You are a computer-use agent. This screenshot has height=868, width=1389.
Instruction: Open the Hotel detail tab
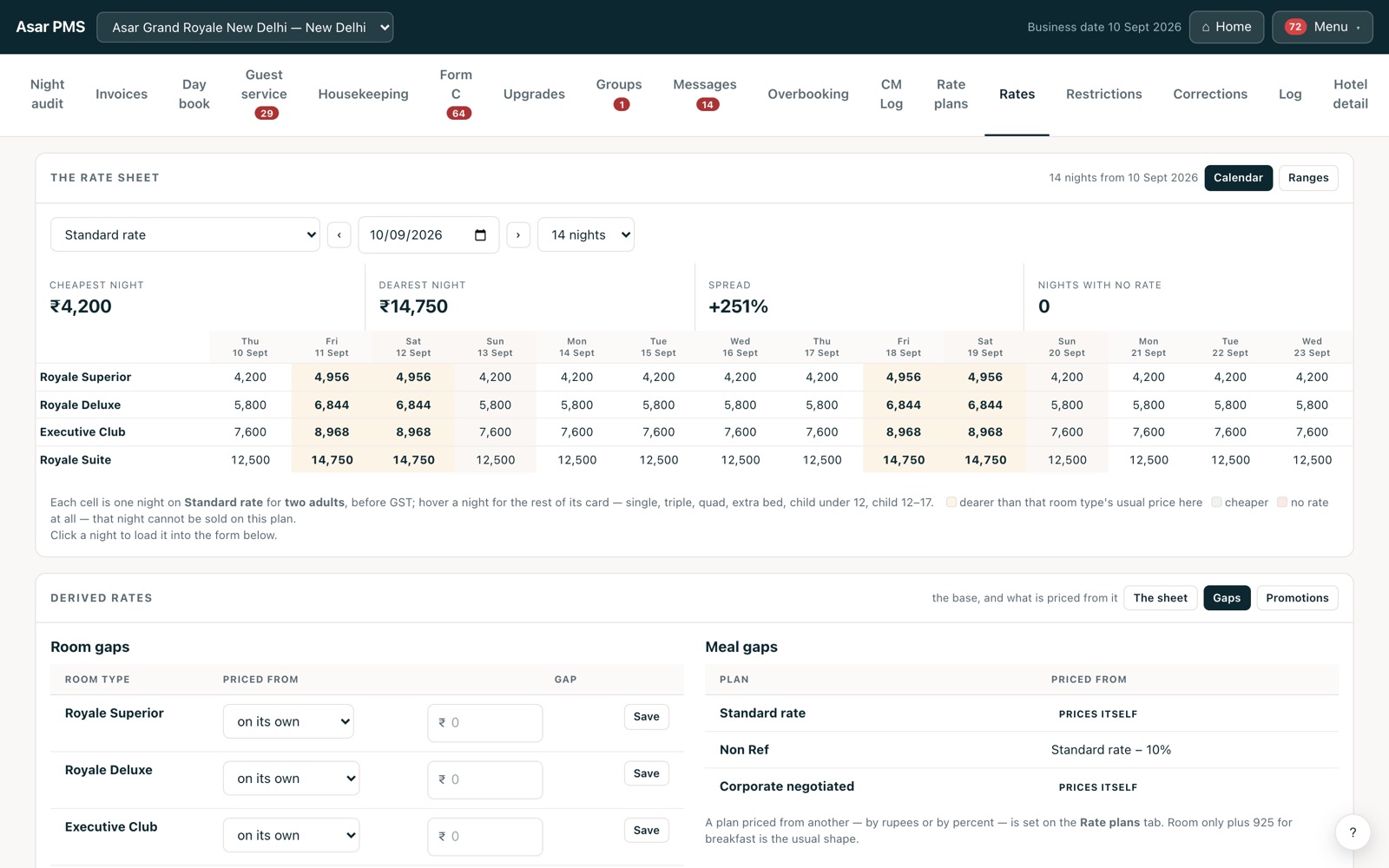click(1350, 94)
